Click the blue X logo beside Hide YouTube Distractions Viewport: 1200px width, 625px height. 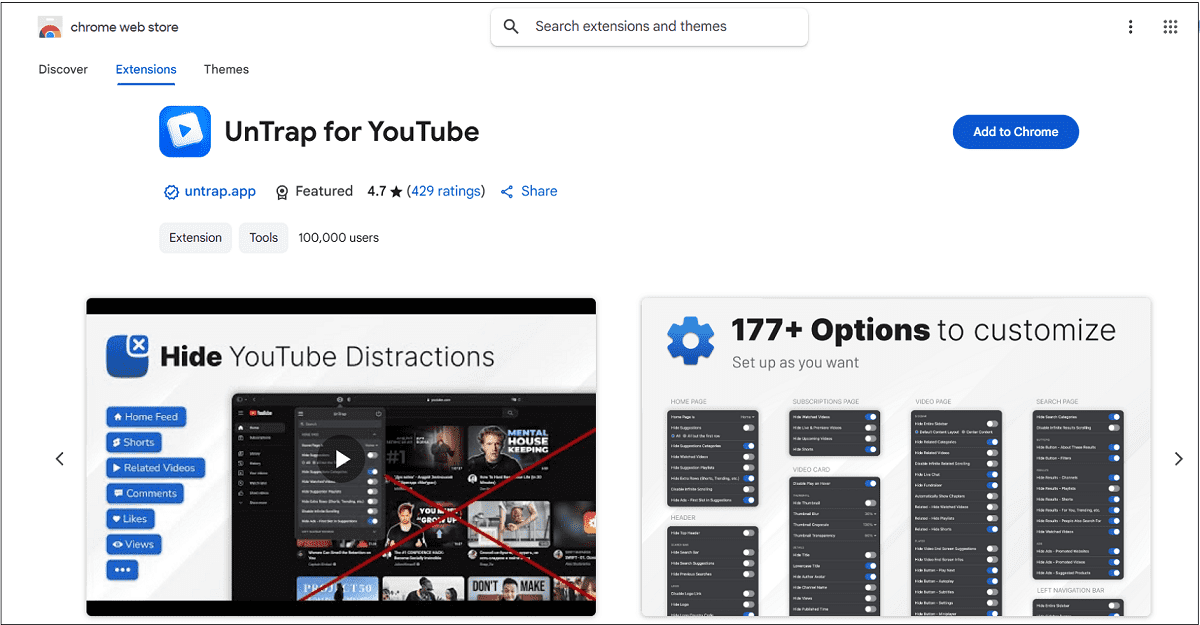coord(128,357)
